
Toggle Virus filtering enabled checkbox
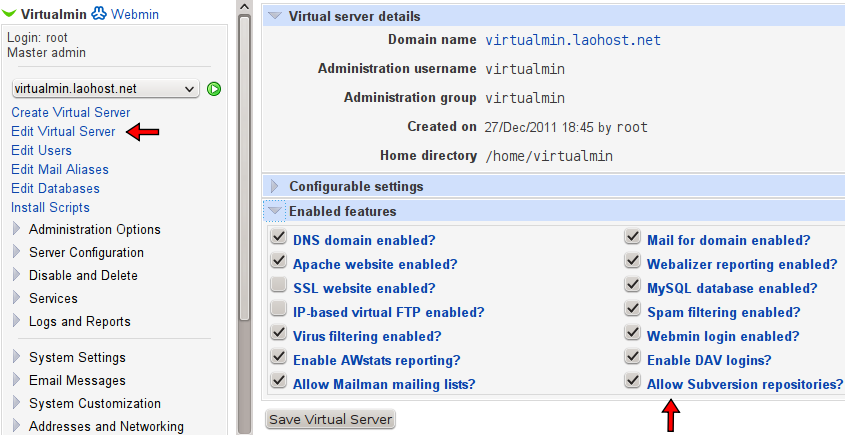(279, 333)
